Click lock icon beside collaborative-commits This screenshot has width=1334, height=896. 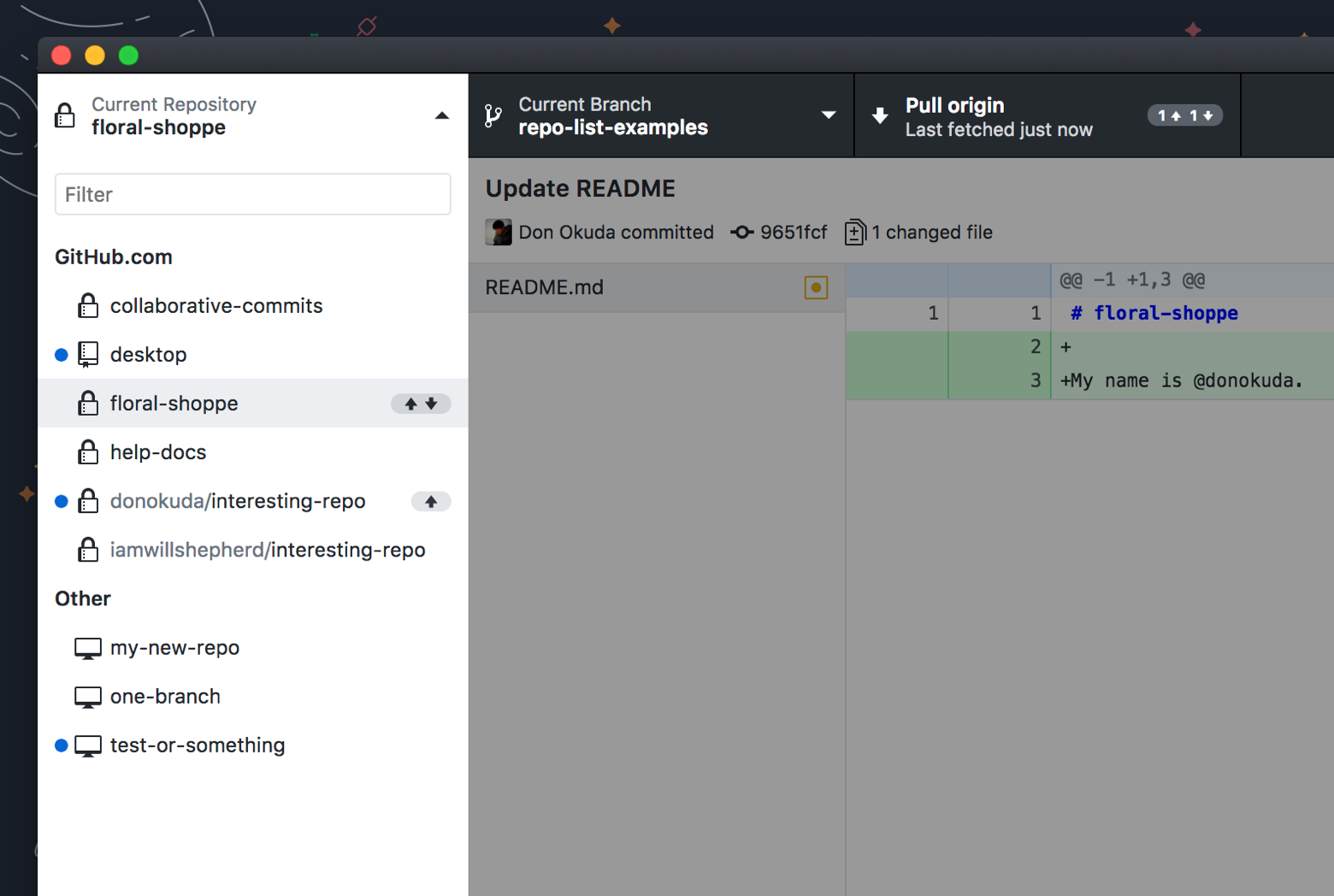coord(88,305)
